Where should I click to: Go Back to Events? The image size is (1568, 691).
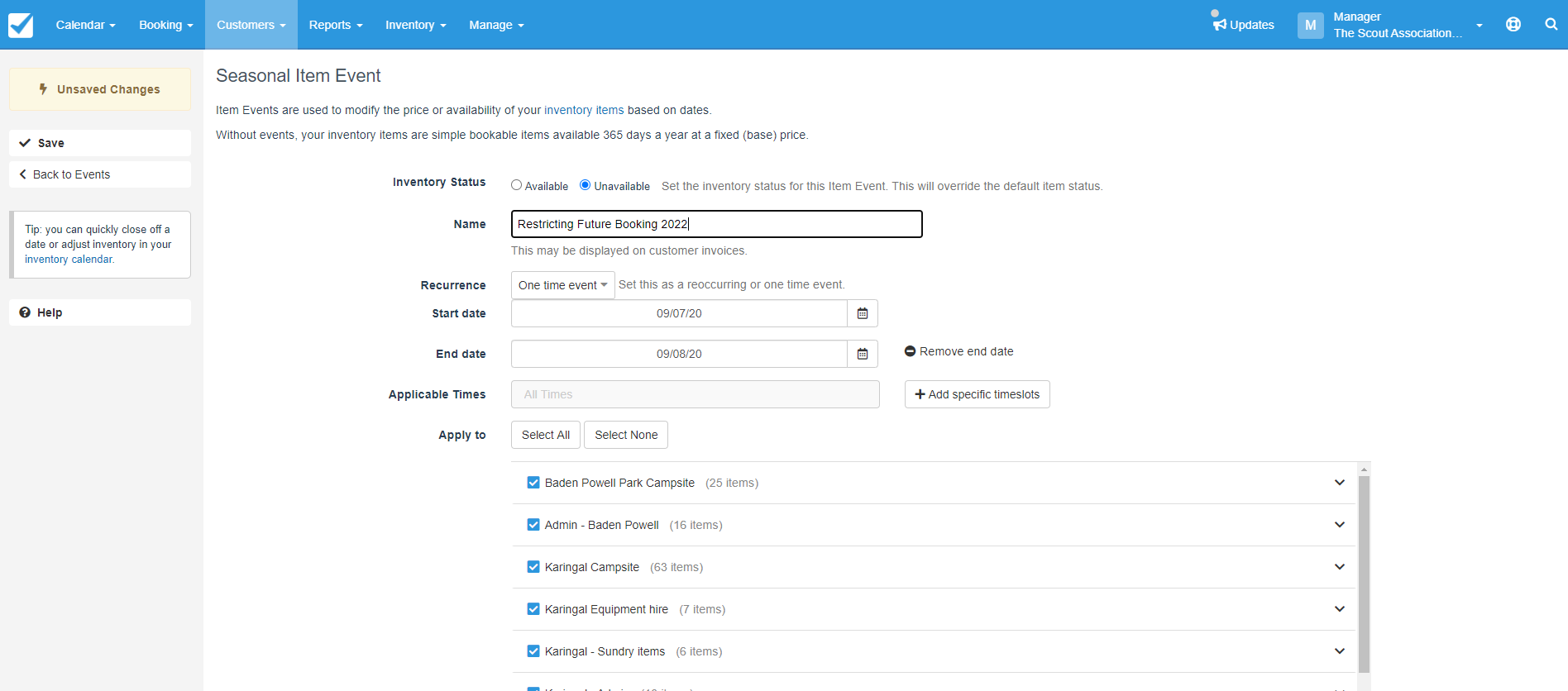point(100,174)
